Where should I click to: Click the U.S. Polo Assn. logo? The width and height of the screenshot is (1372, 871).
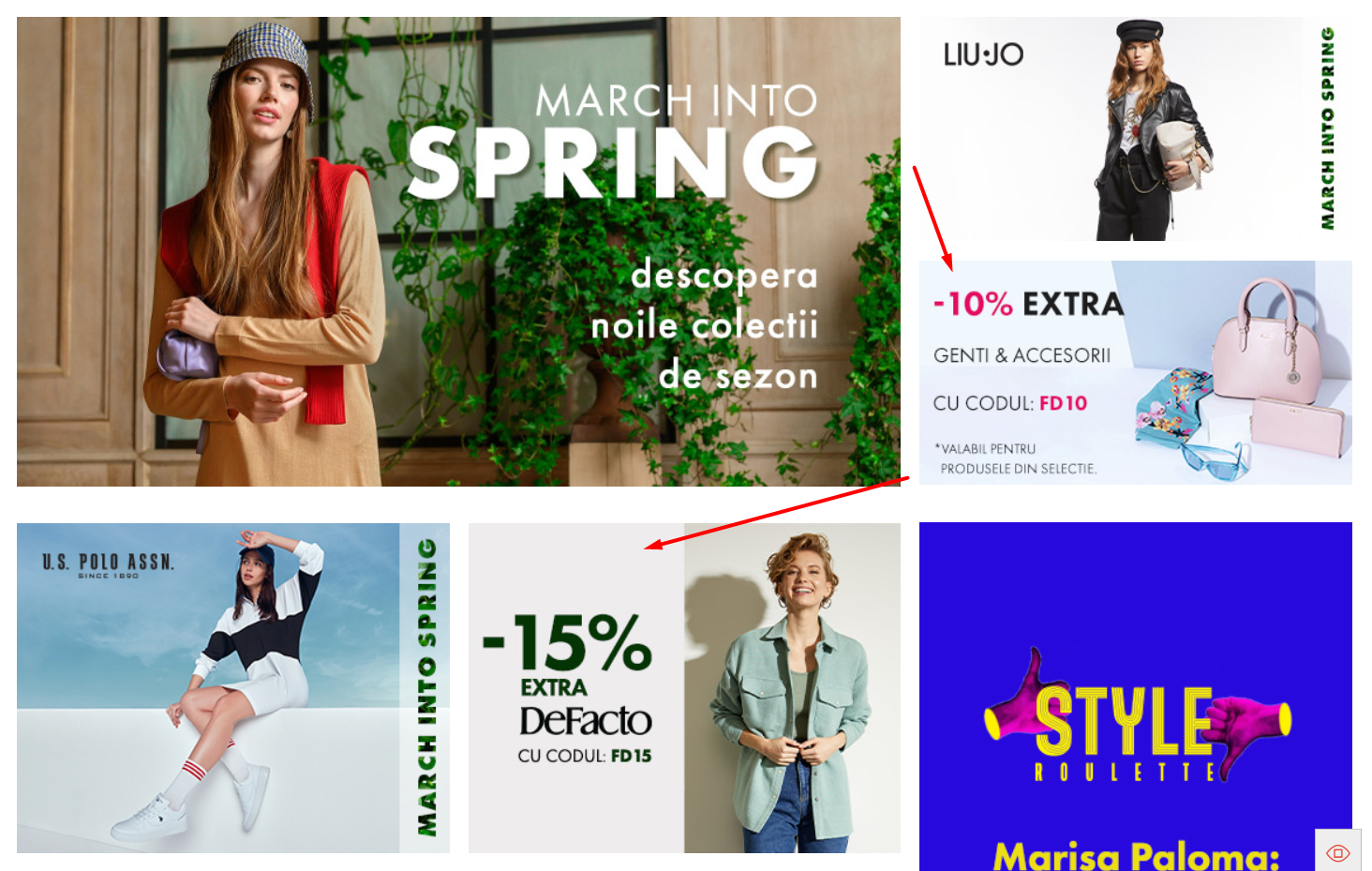point(108,563)
